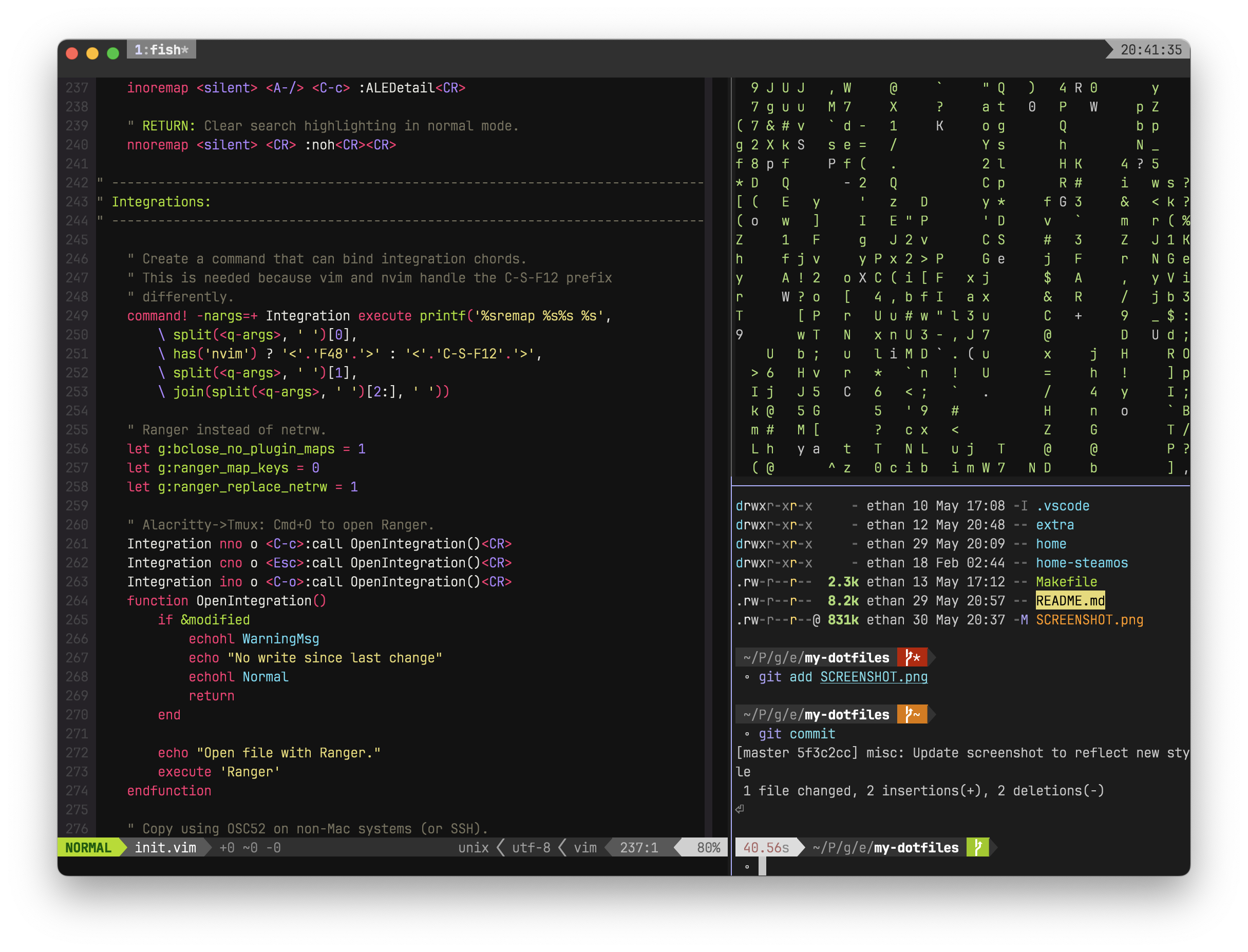
Task: Click the vim filetype segment in statusline
Action: [585, 848]
